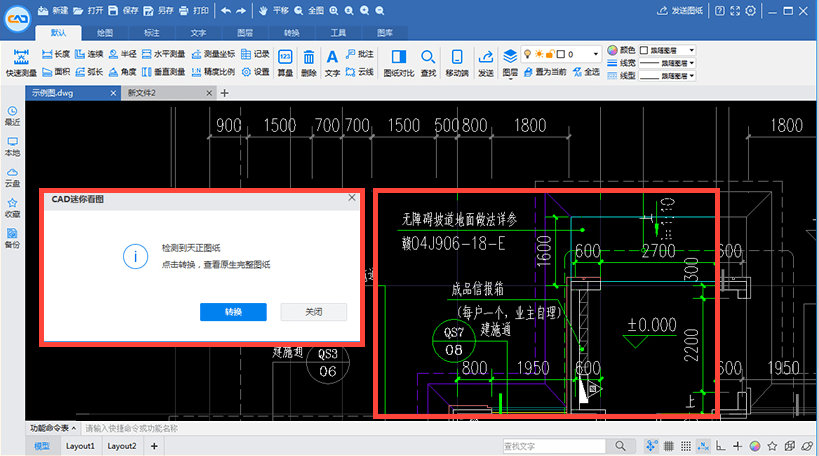Toggle grid display in status bar
819x456 pixels.
click(x=669, y=446)
